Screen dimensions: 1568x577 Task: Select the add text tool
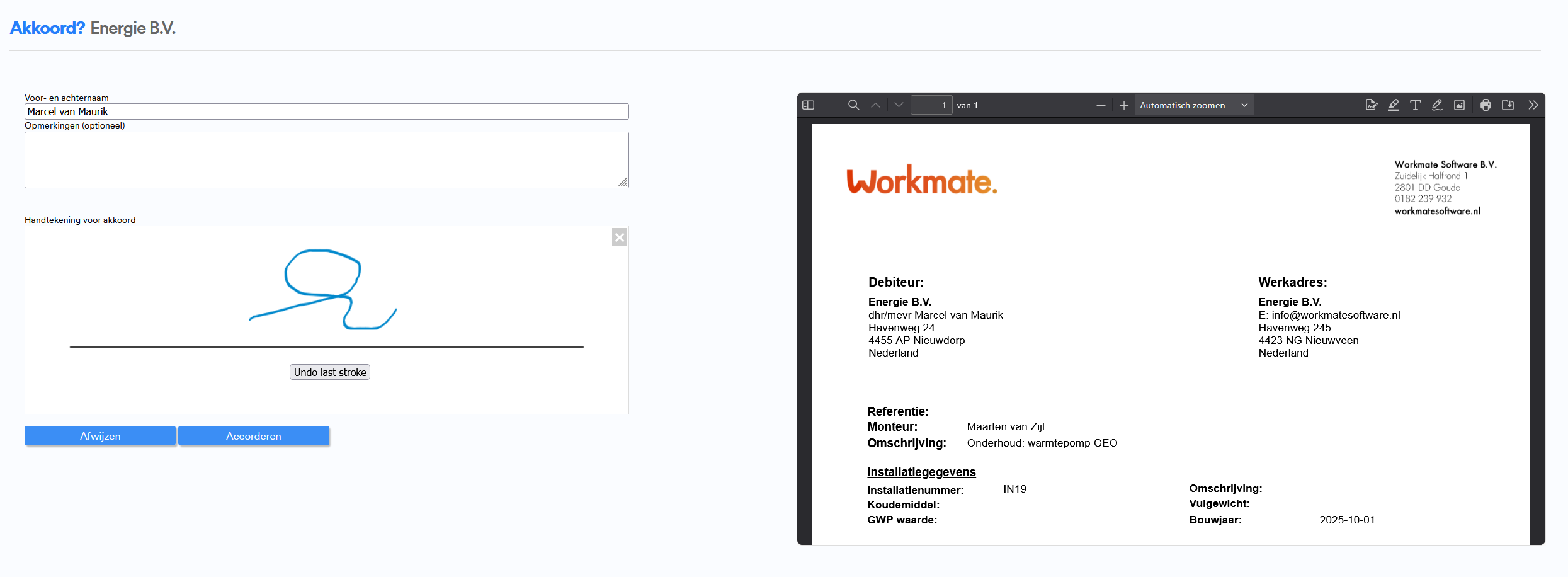[x=1416, y=105]
